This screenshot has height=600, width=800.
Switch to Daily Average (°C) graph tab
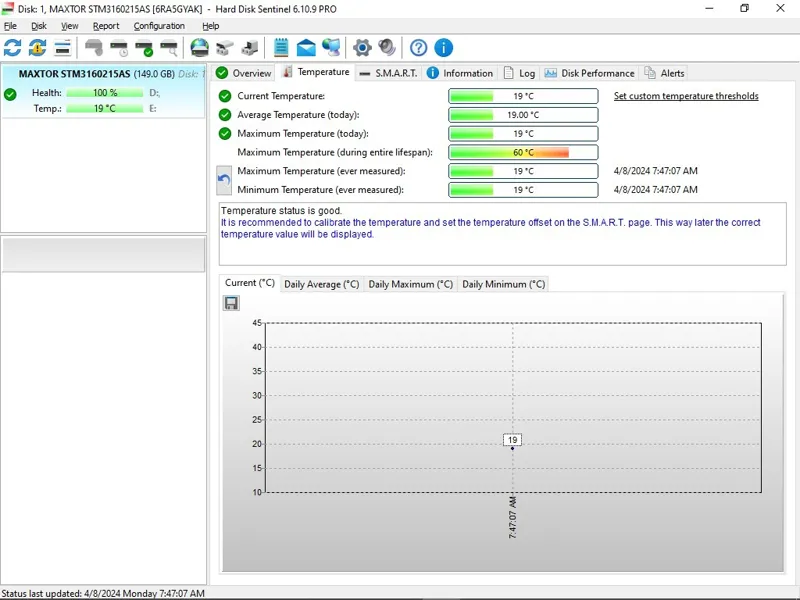click(x=321, y=284)
